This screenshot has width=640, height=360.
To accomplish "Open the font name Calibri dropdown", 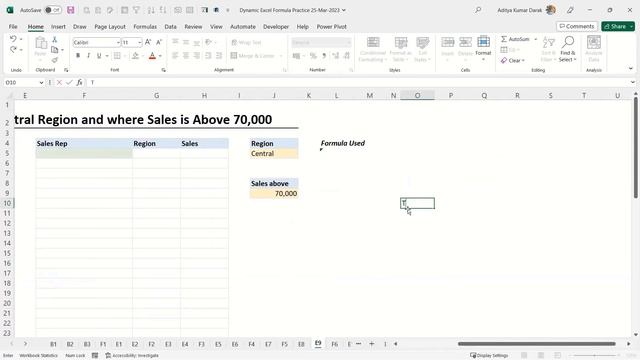I will tap(118, 42).
